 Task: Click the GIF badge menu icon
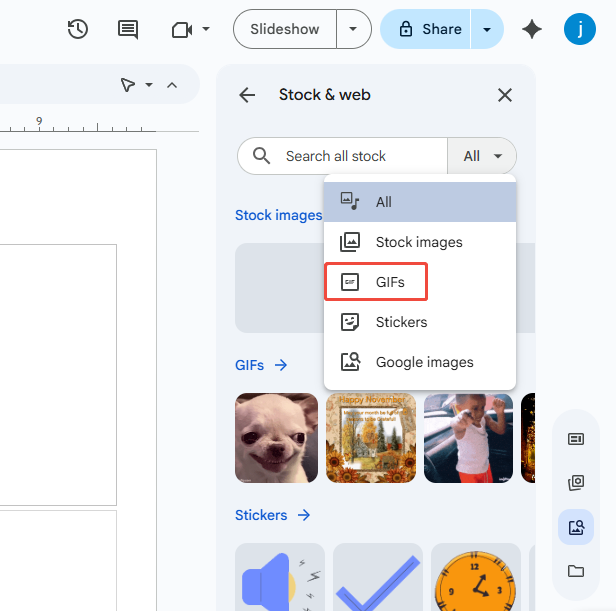click(350, 282)
